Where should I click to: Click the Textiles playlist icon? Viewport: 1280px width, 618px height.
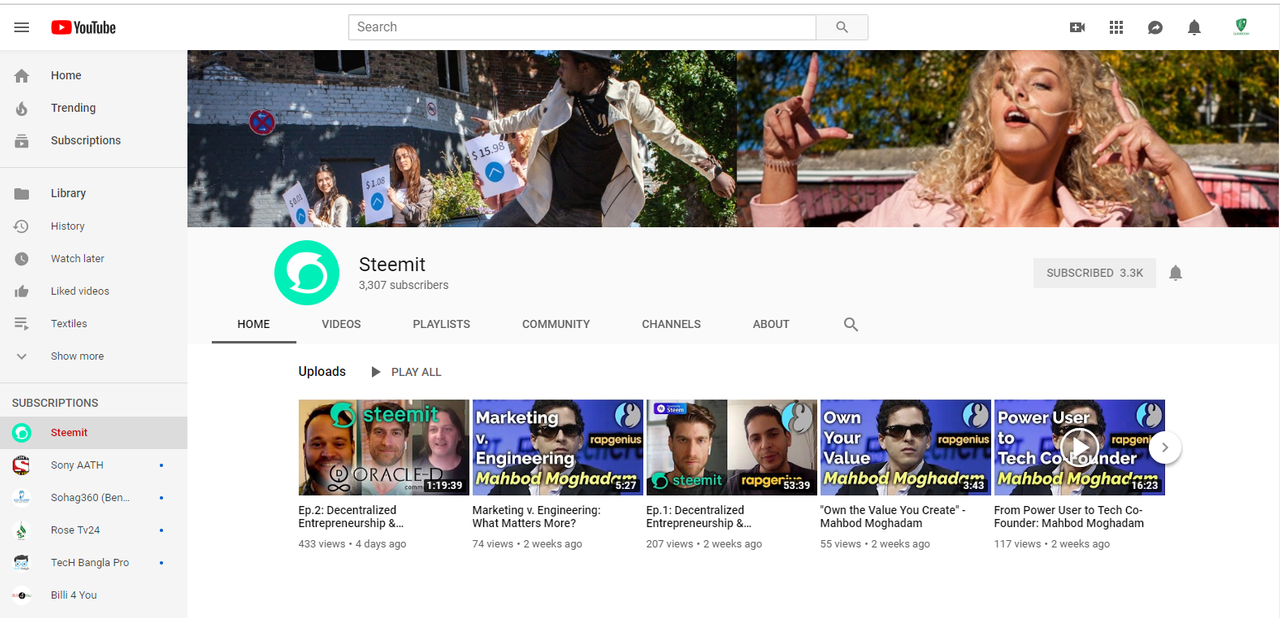pos(21,324)
